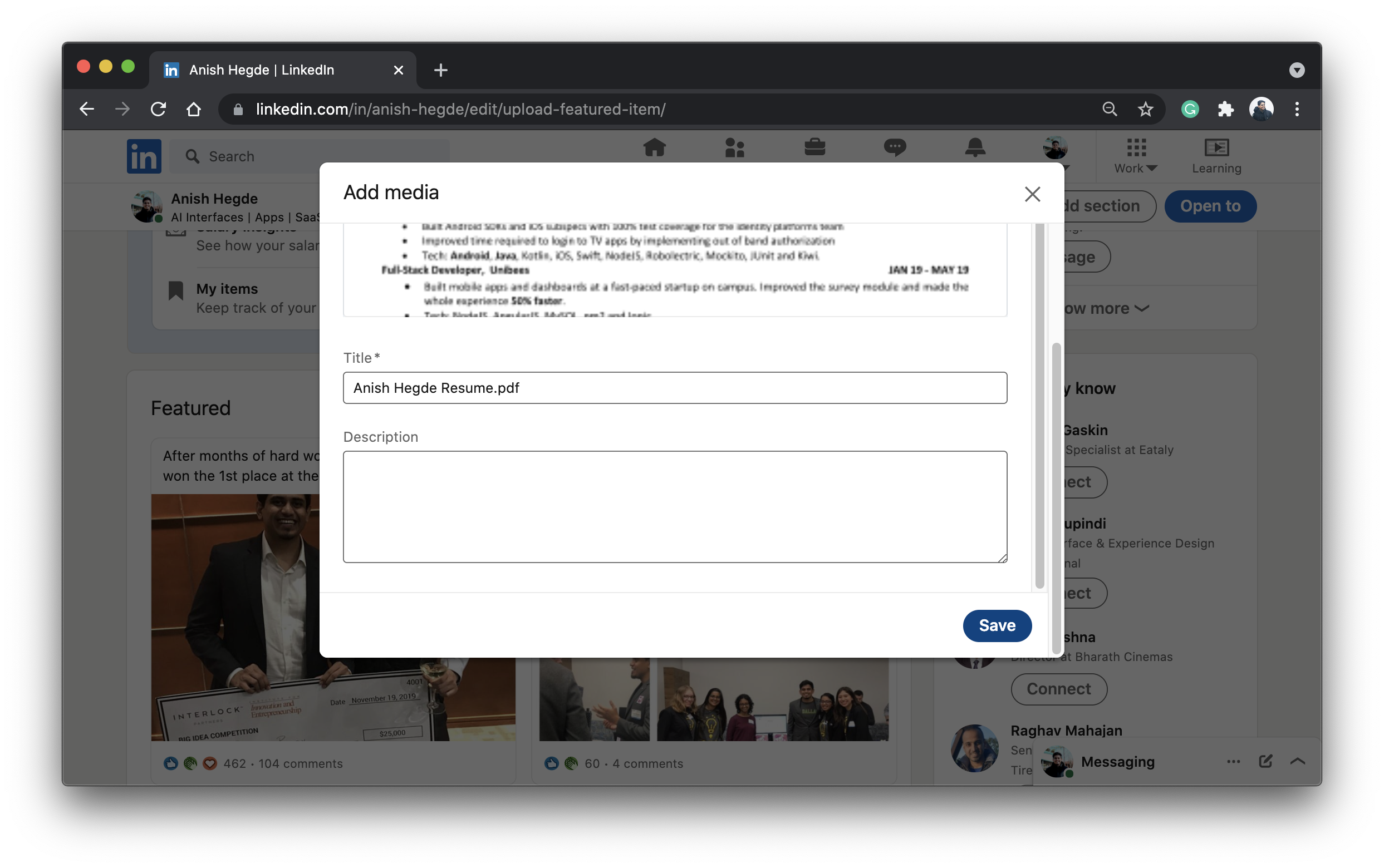
Task: Open Messaging options ellipsis menu
Action: 1233,761
